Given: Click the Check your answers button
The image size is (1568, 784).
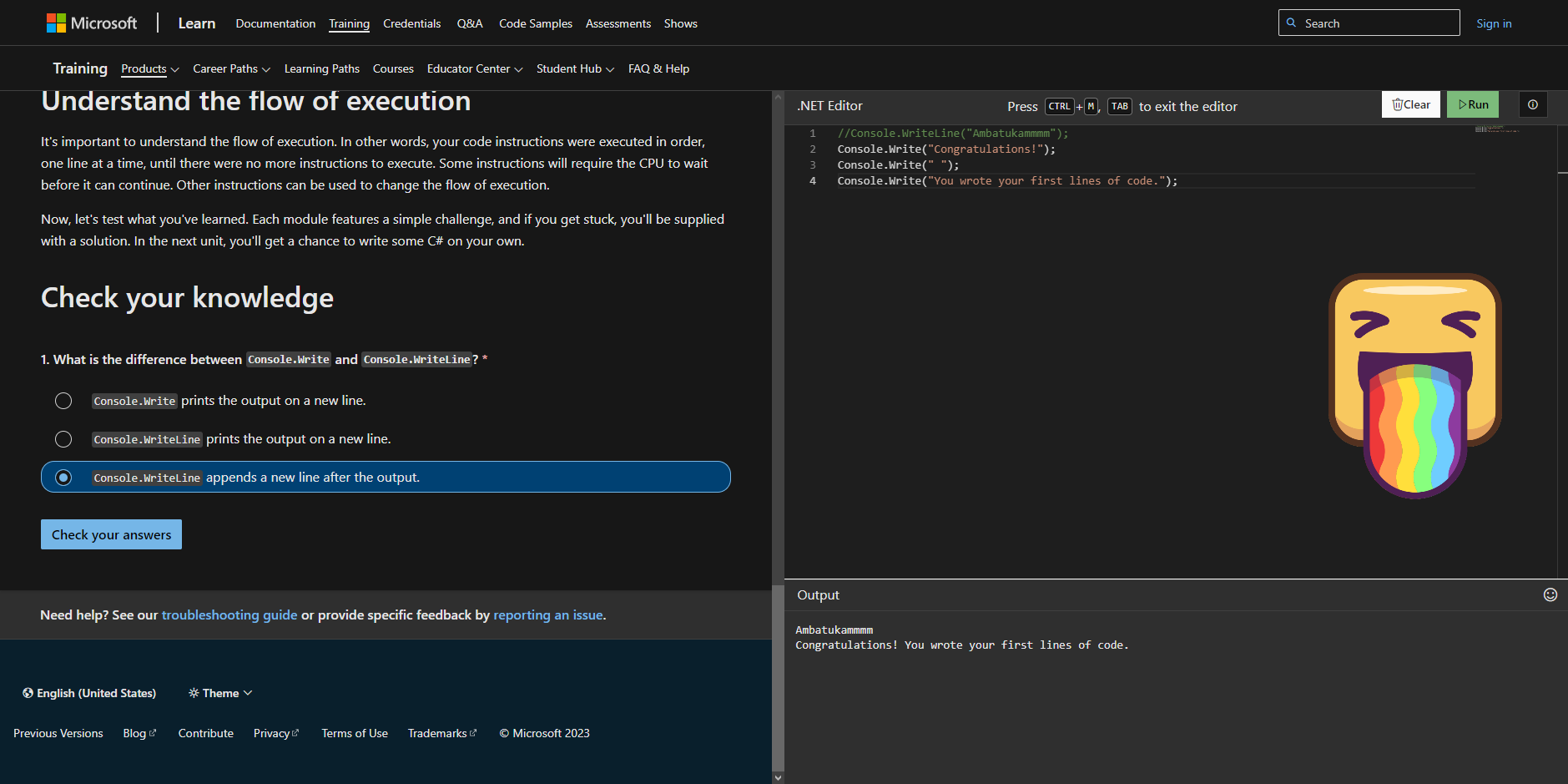Looking at the screenshot, I should [x=111, y=534].
